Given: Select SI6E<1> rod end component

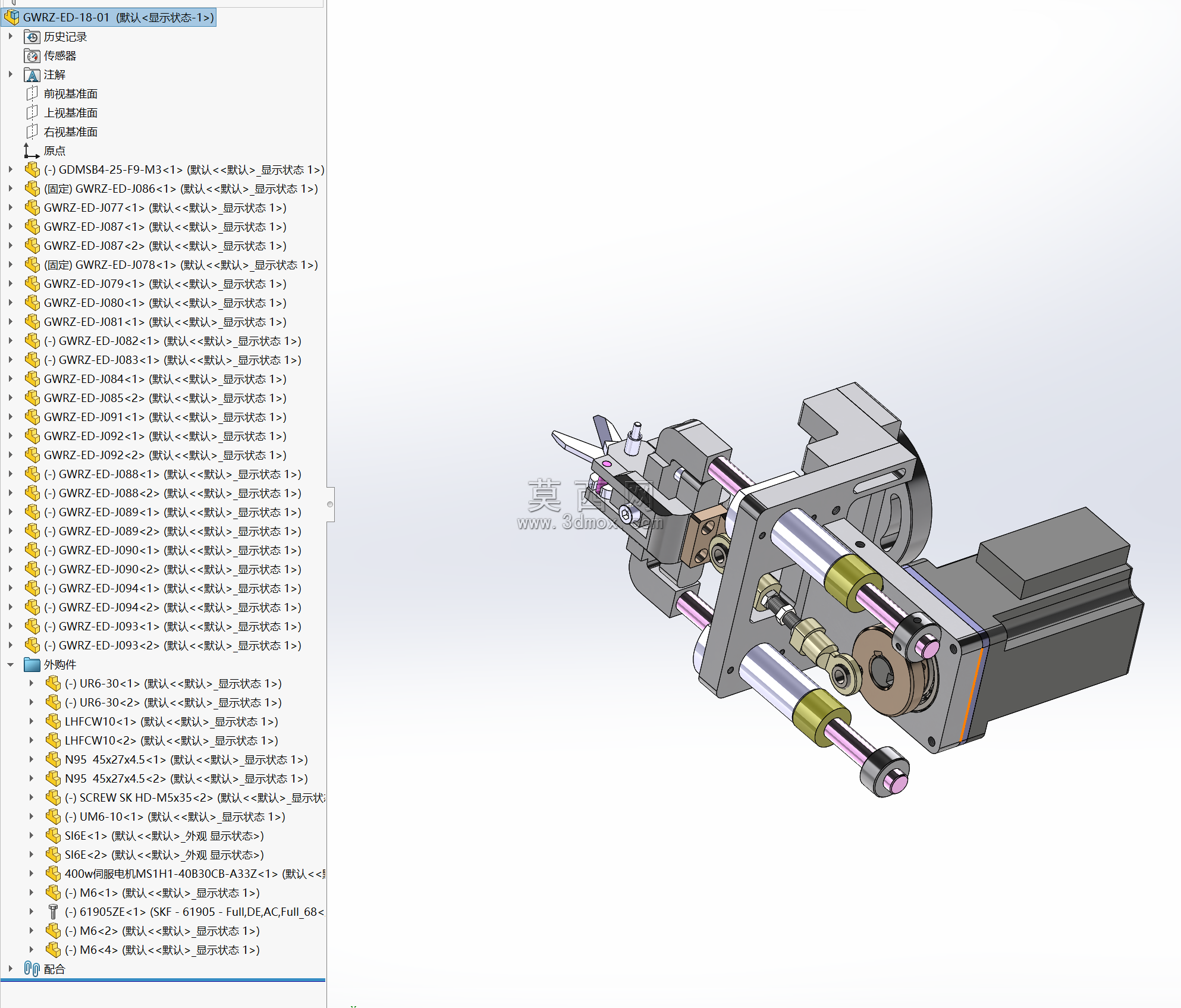Looking at the screenshot, I should pyautogui.click(x=164, y=836).
